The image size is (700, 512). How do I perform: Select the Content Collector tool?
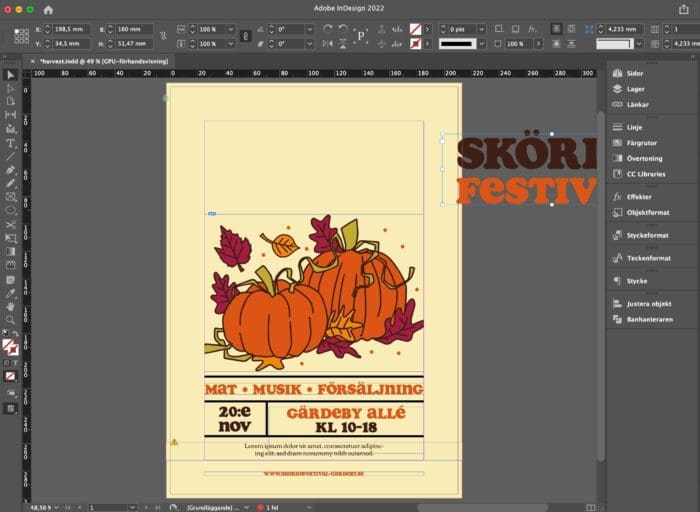pyautogui.click(x=10, y=129)
